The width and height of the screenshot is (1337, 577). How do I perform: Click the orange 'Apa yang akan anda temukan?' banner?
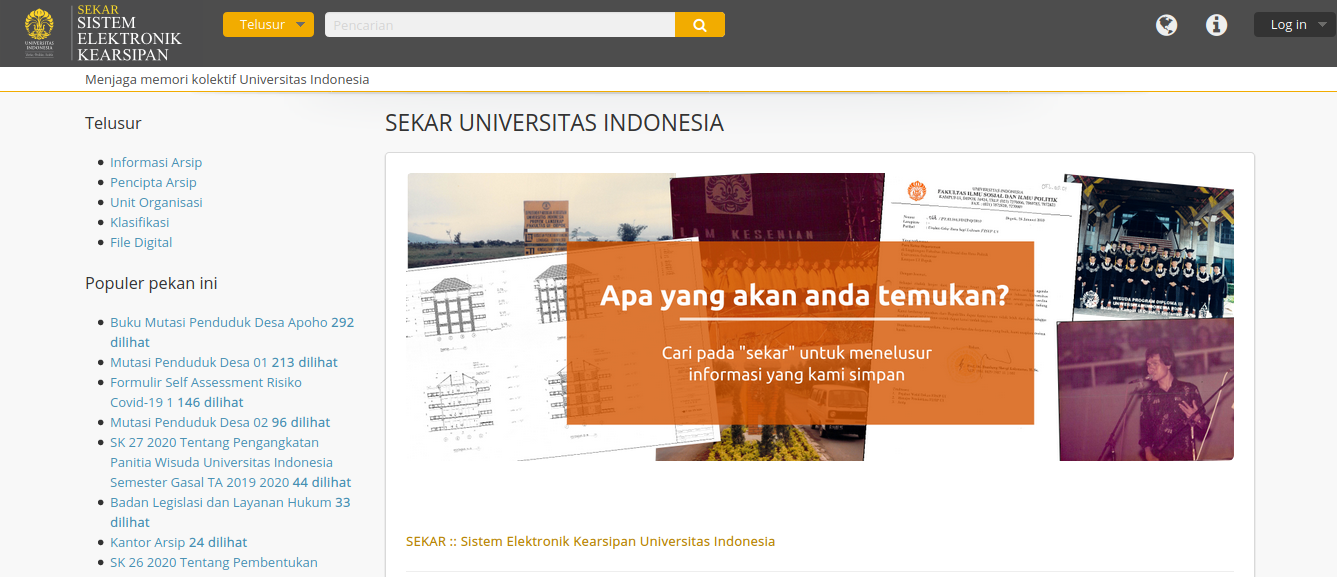tap(800, 333)
